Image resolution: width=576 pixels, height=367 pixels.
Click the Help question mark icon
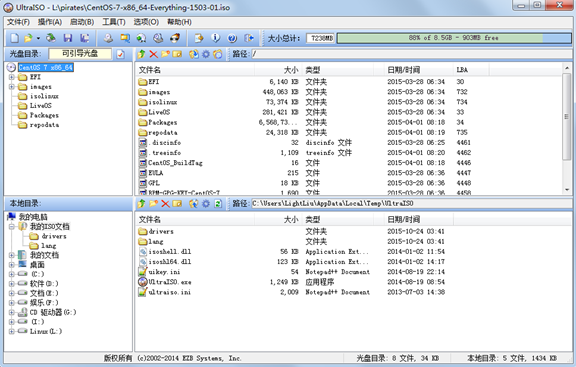(232, 38)
